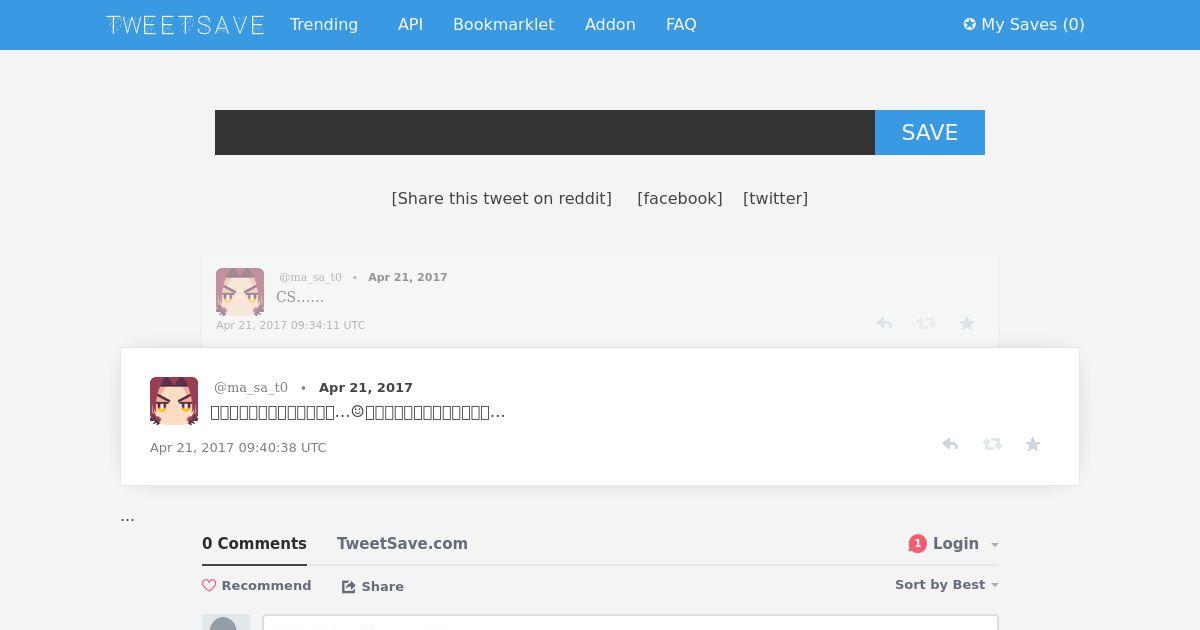Click the Share button in comments

373,587
